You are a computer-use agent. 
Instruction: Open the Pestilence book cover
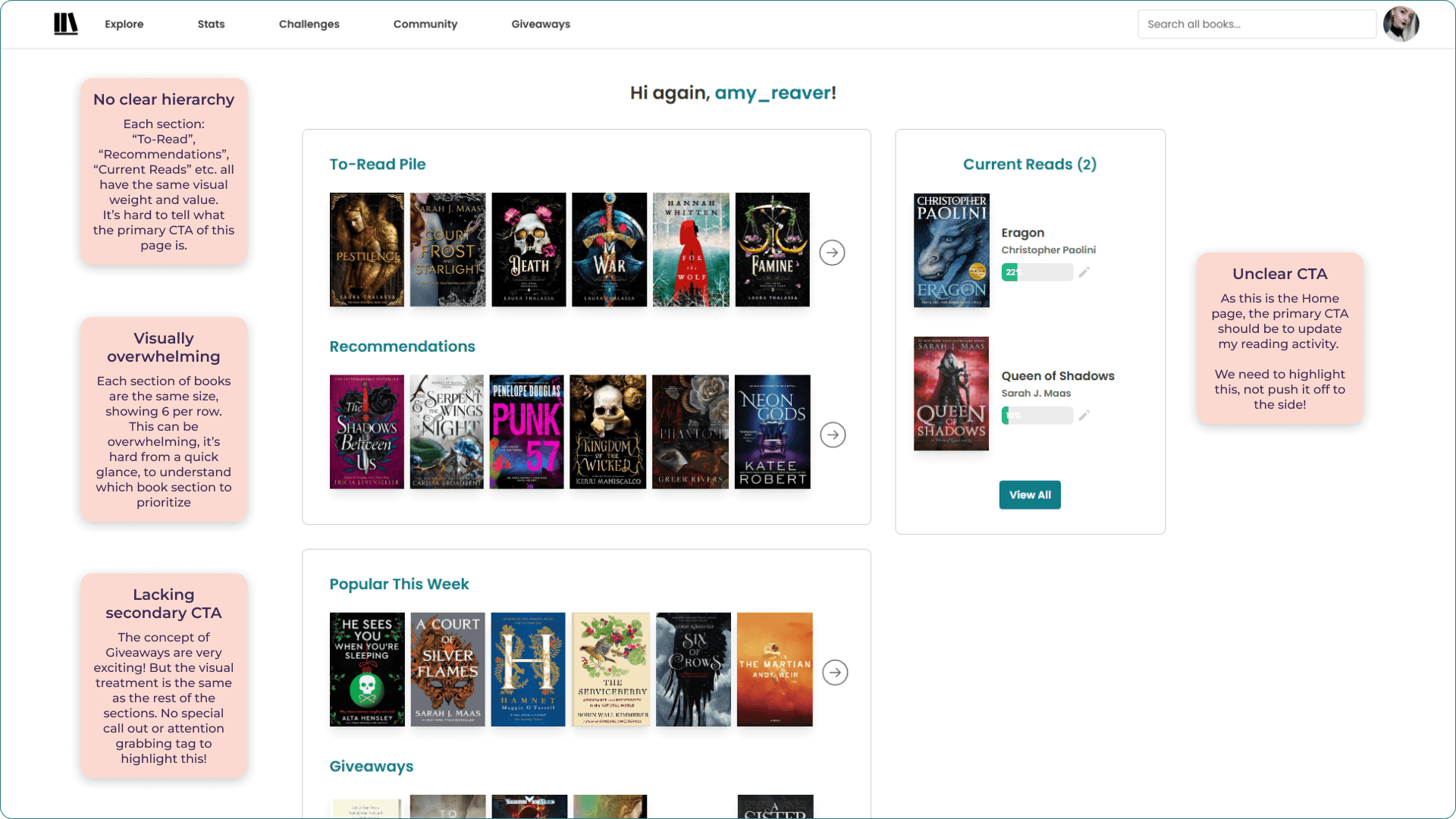367,249
